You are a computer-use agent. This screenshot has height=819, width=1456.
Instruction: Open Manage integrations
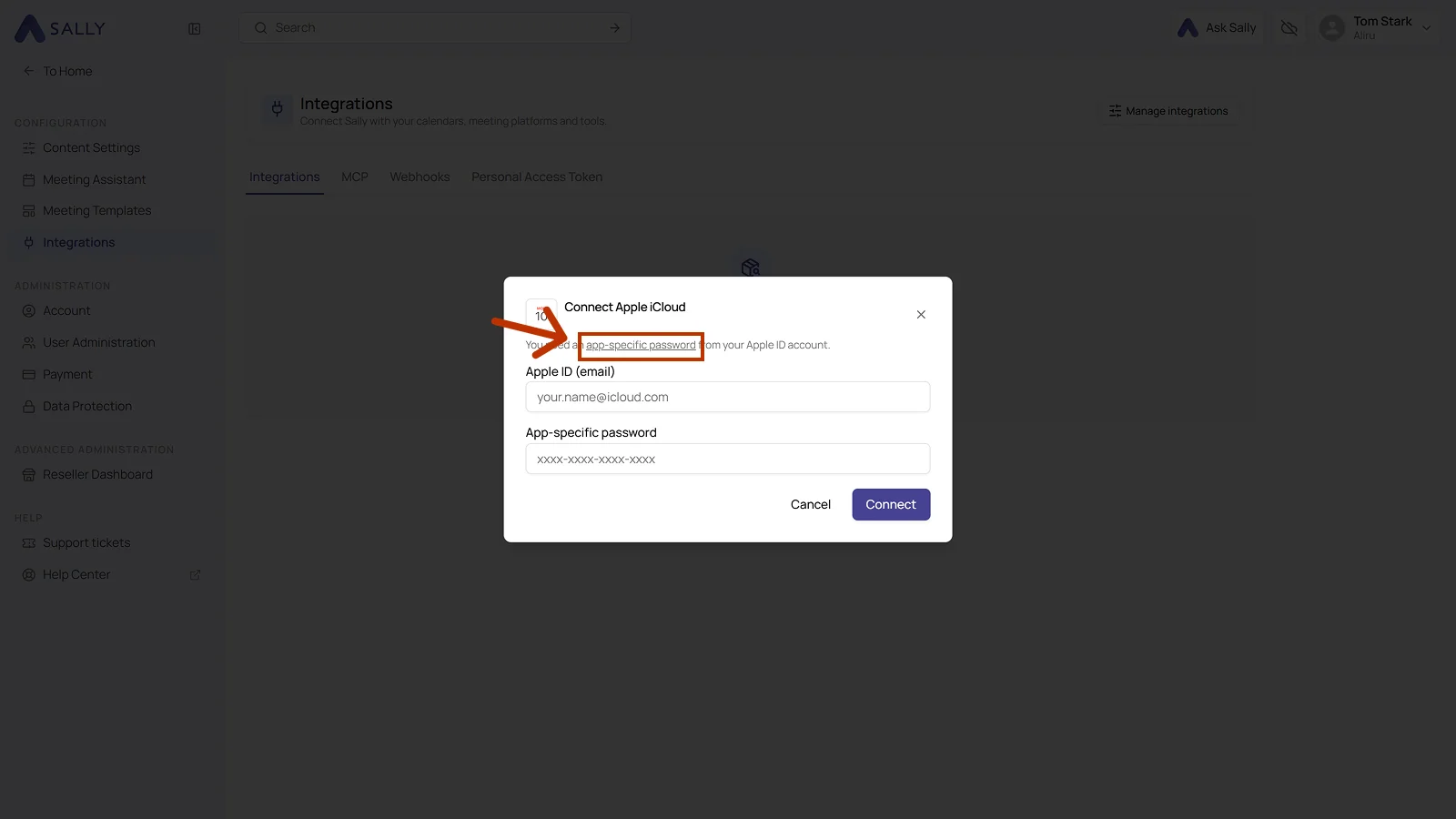point(1168,111)
